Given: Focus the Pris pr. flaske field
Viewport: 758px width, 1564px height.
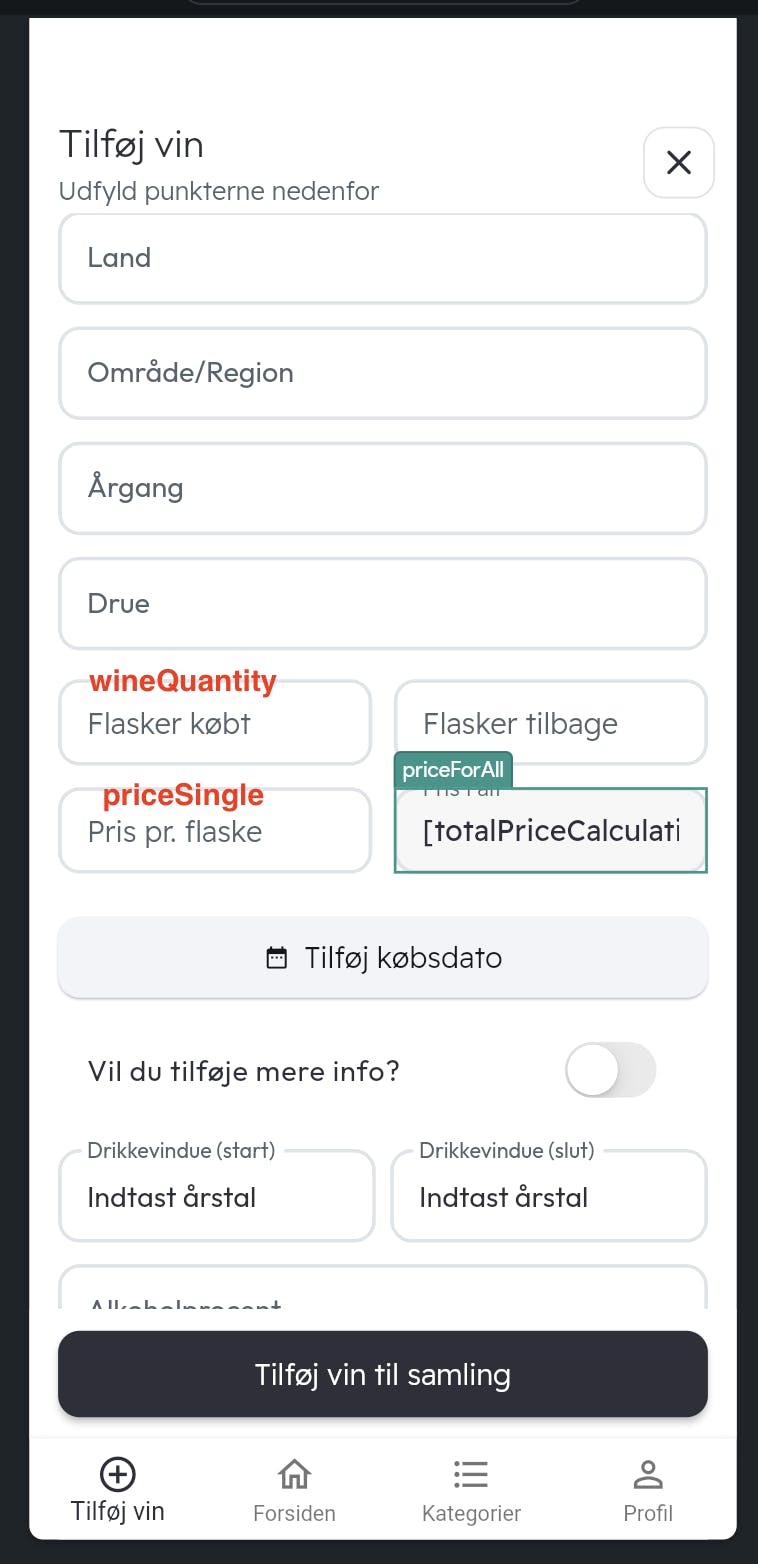Looking at the screenshot, I should [215, 830].
